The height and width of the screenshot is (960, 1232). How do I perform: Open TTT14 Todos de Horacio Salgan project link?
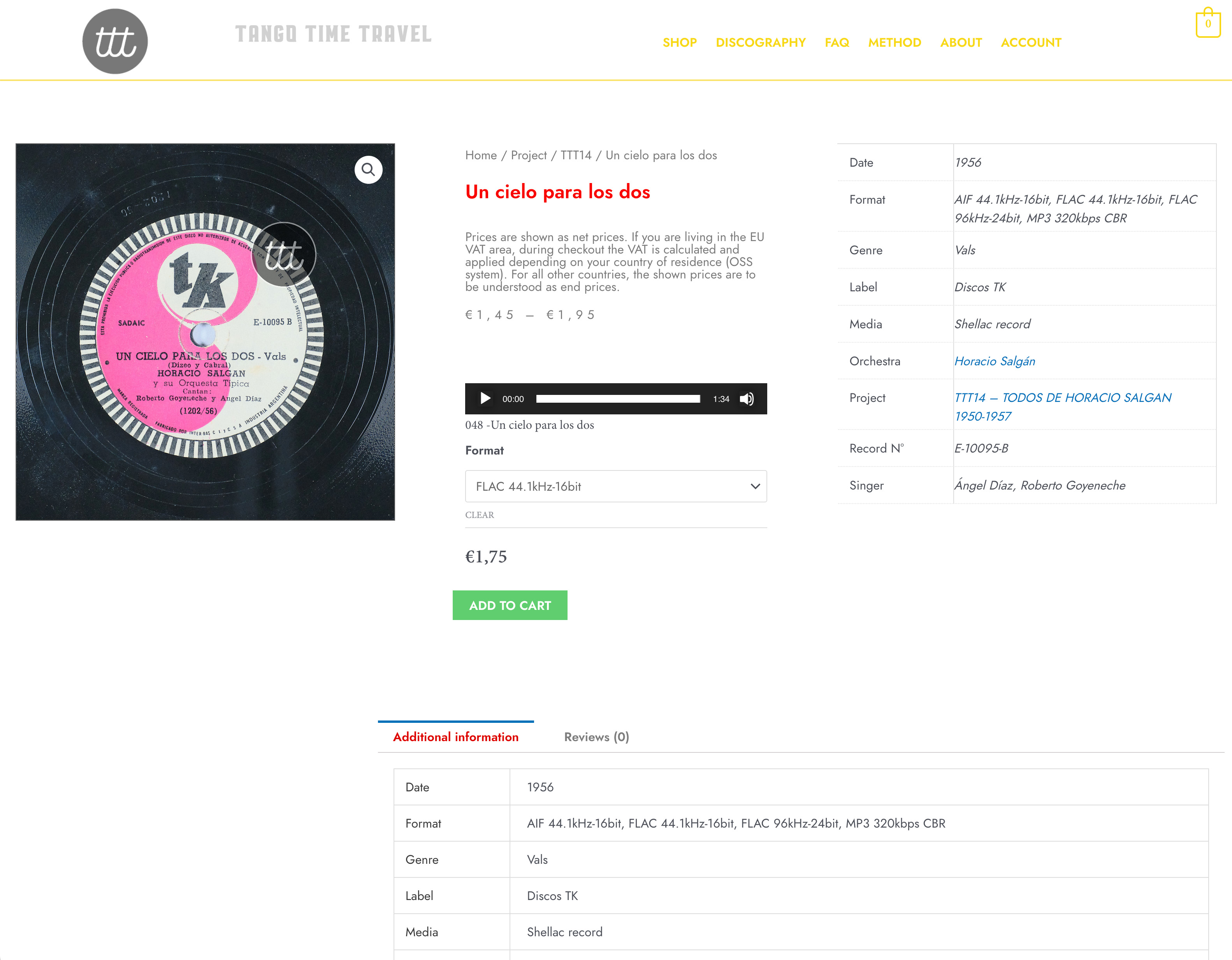pyautogui.click(x=1062, y=407)
